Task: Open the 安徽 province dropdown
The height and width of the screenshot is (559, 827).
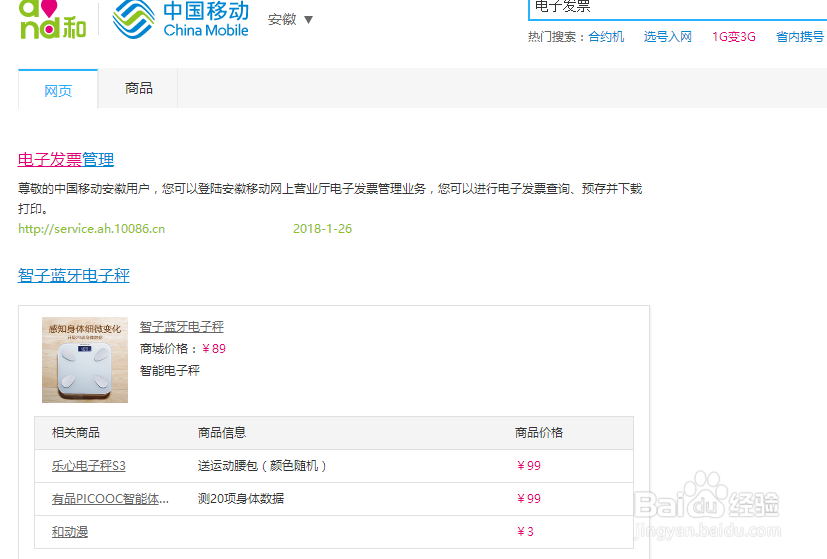Action: coord(290,20)
